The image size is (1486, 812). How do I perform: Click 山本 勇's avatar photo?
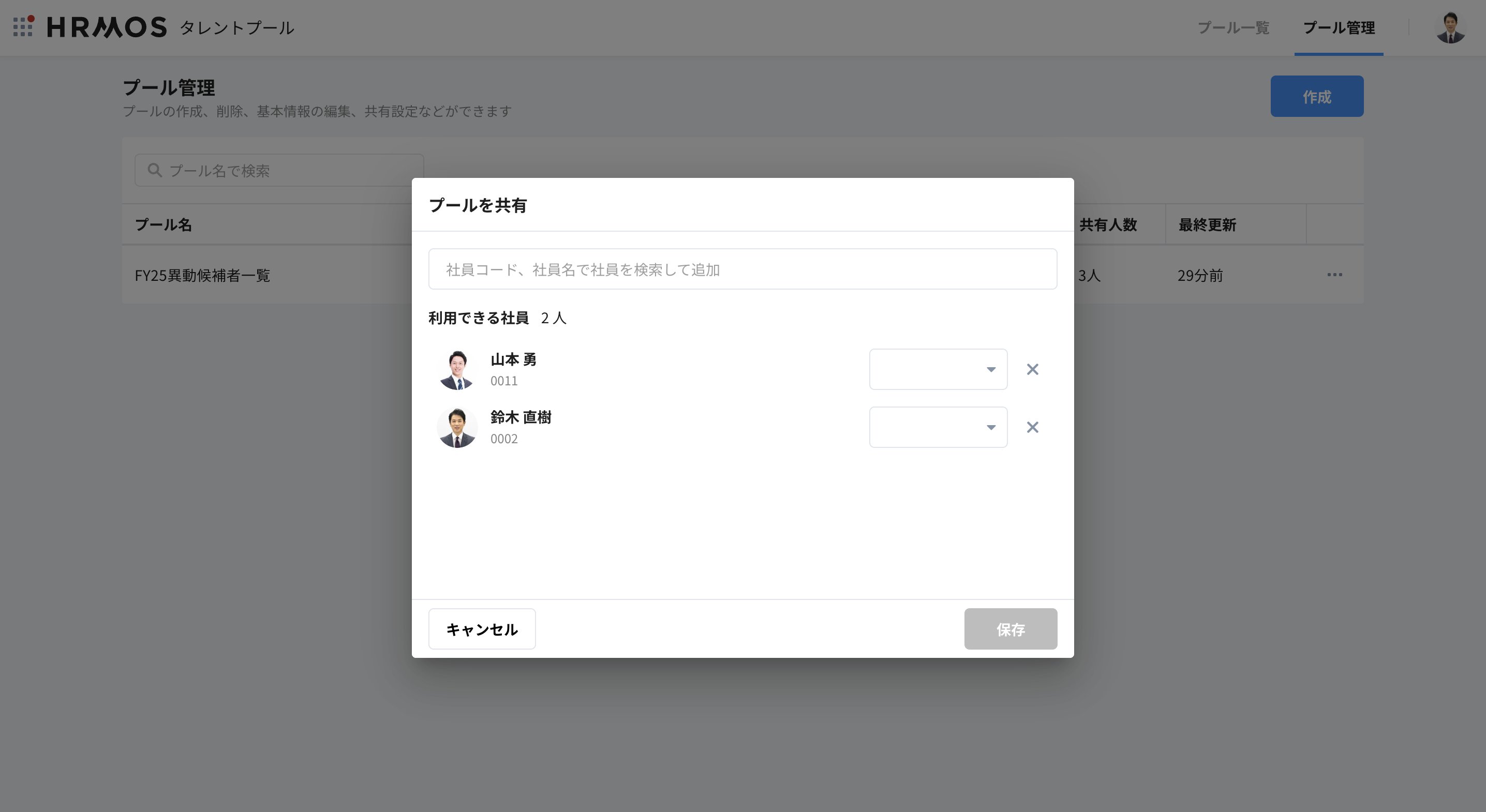point(457,370)
